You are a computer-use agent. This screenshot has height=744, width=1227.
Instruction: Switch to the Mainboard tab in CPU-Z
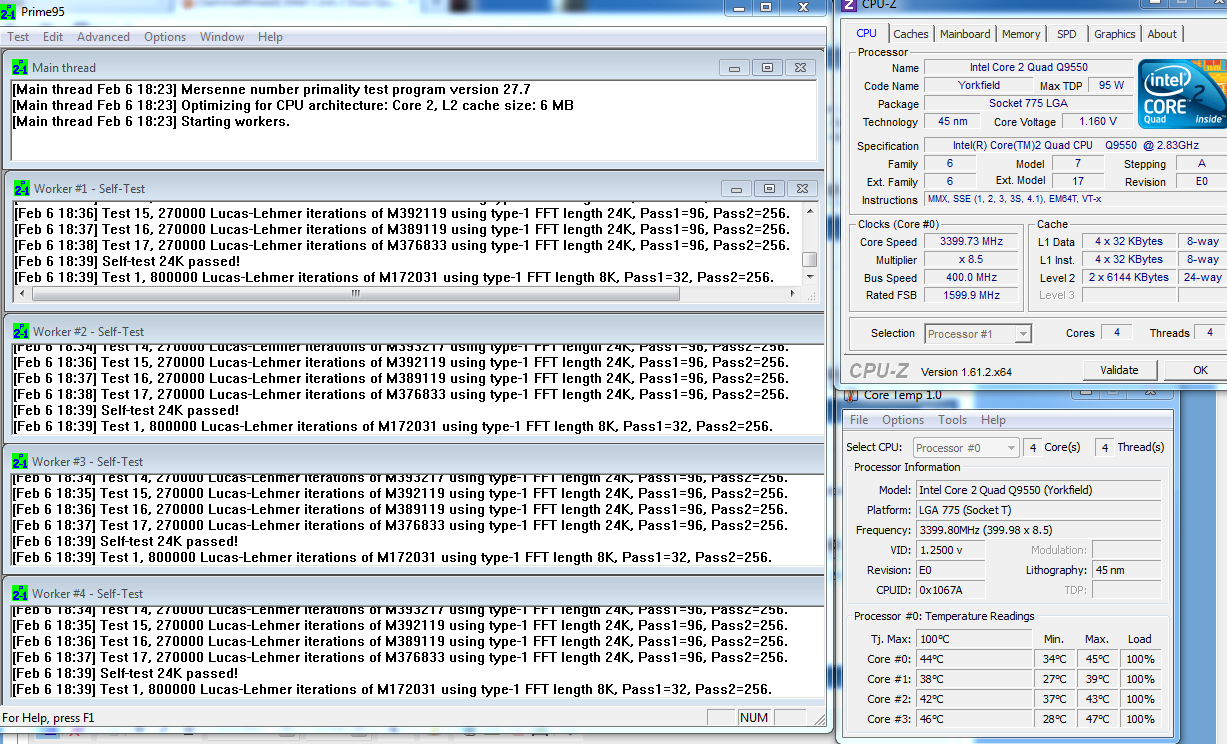[x=965, y=34]
